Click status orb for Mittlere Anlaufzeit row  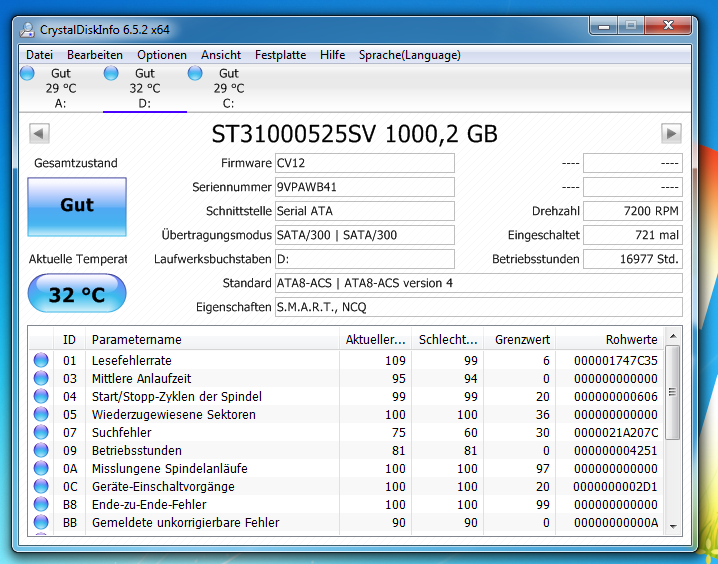(x=41, y=378)
